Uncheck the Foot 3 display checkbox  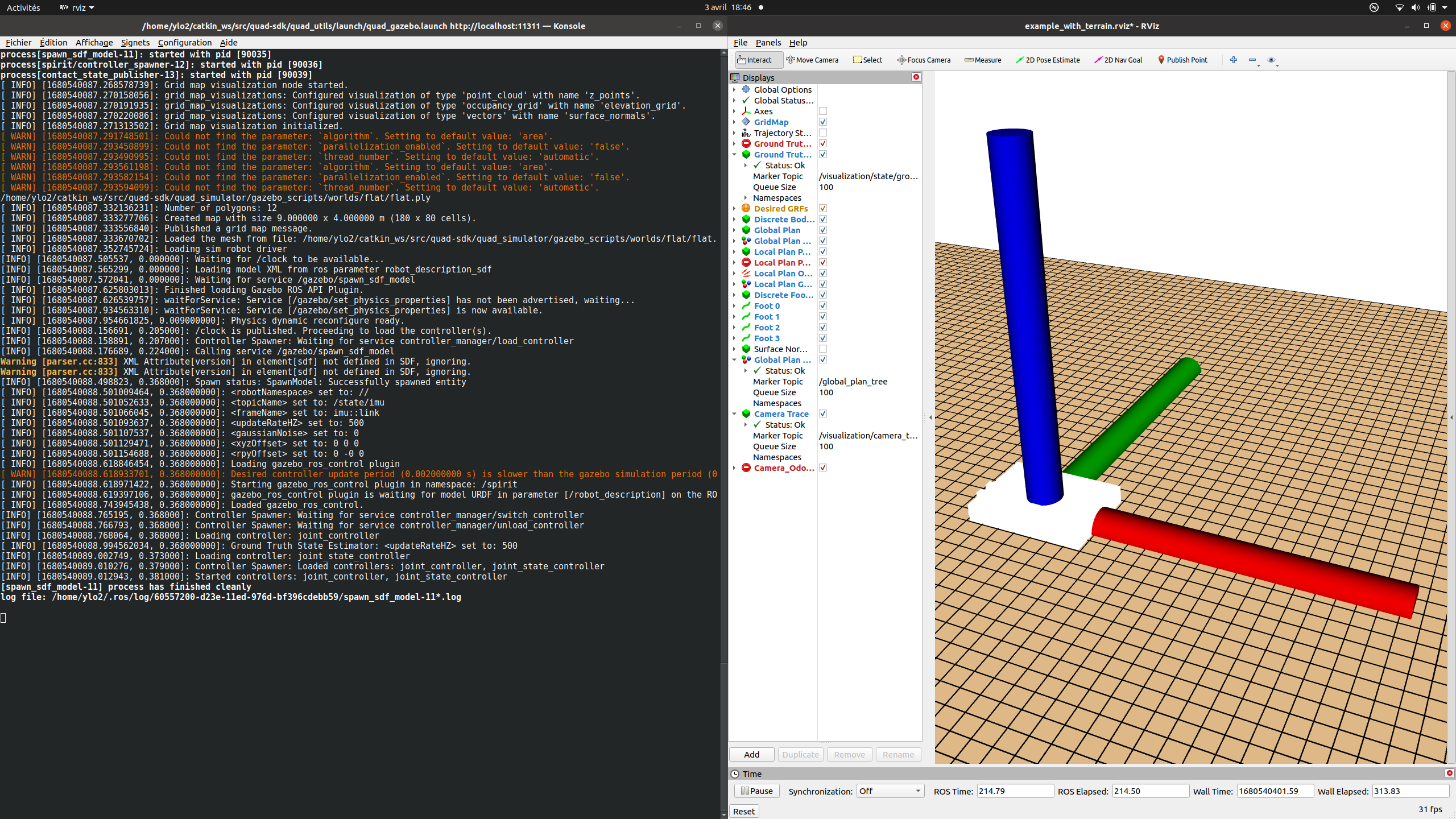[x=822, y=338]
